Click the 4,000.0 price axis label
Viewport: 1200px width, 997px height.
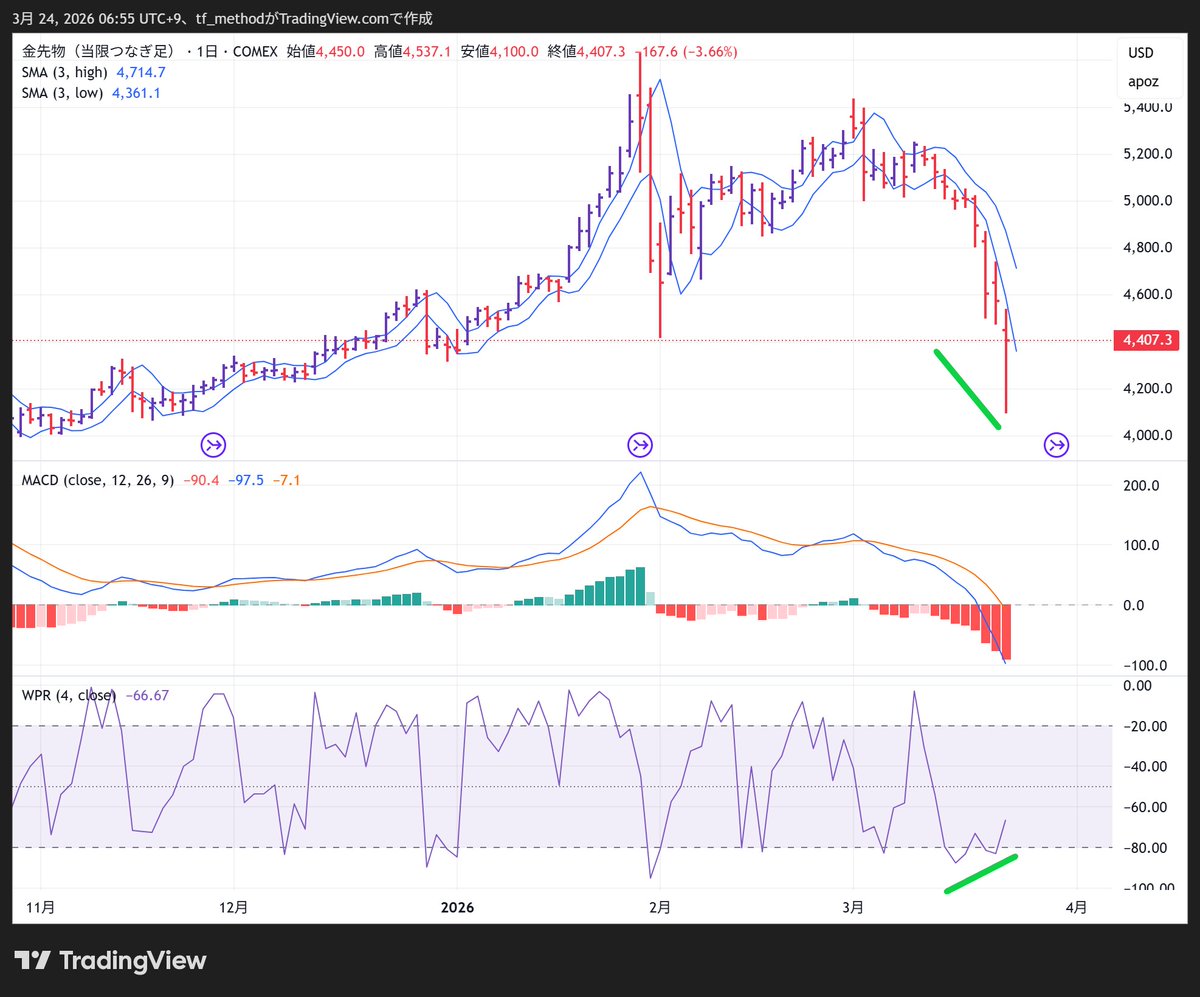[1146, 436]
